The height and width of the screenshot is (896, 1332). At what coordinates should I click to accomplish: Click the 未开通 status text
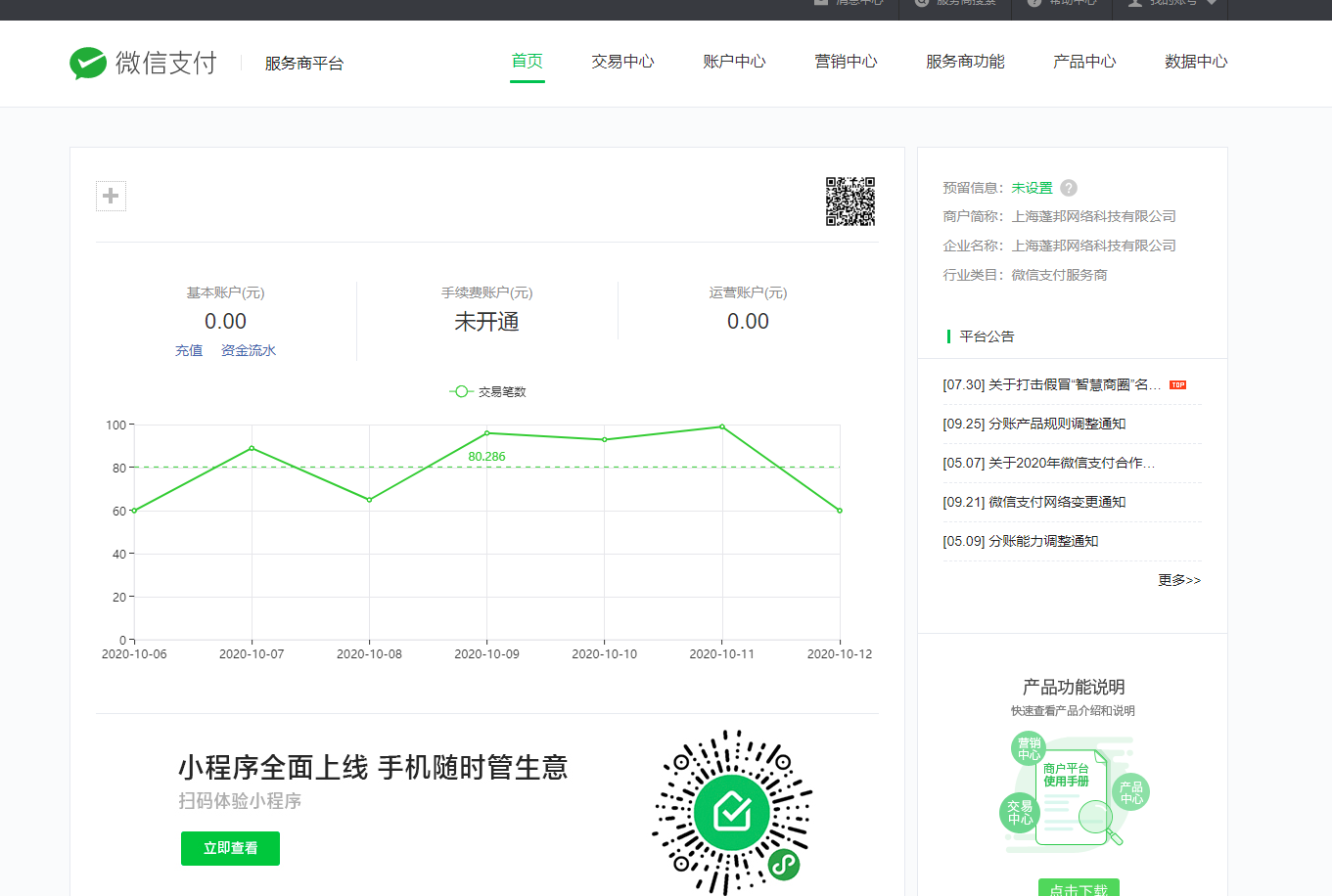486,322
